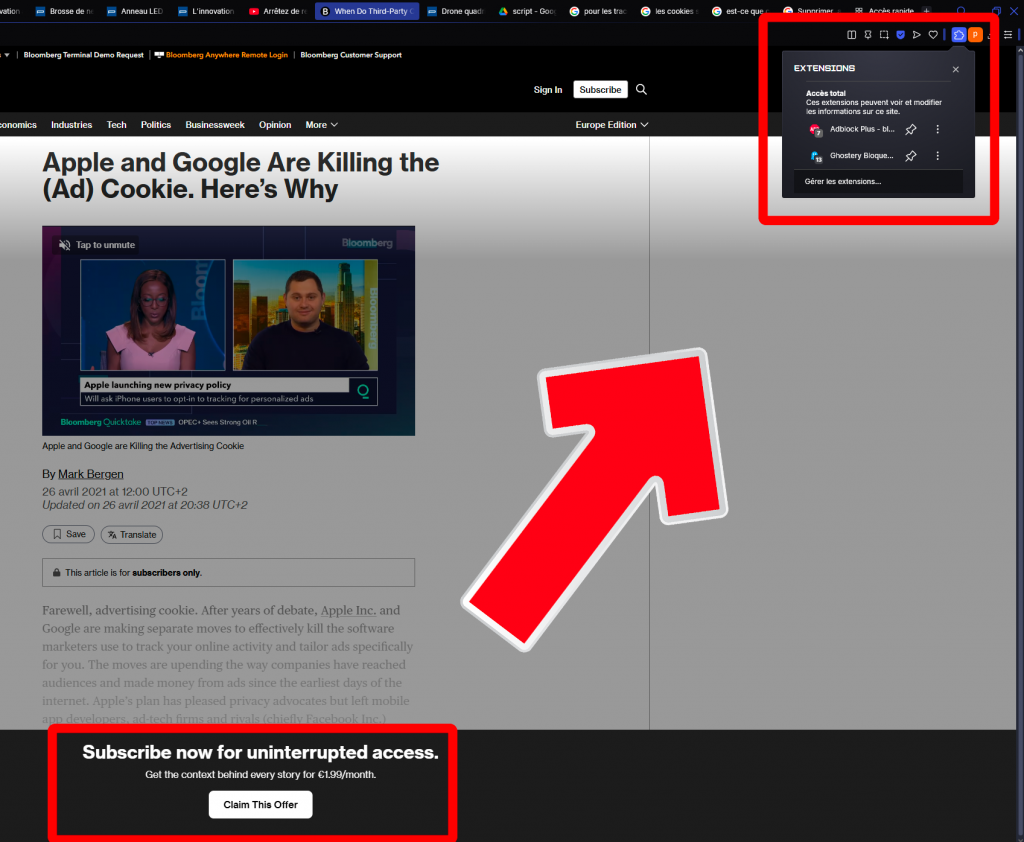Follow the Apple Inc. link in article
The image size is (1024, 842).
348,611
